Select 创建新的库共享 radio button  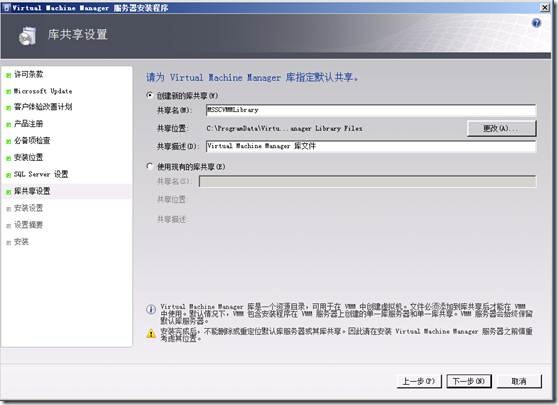pyautogui.click(x=150, y=95)
